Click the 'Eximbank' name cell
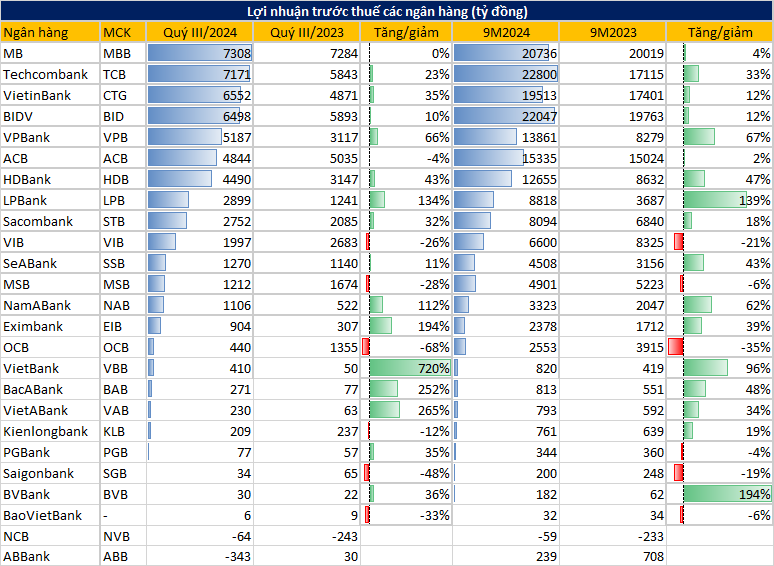This screenshot has height=566, width=774. [50, 326]
